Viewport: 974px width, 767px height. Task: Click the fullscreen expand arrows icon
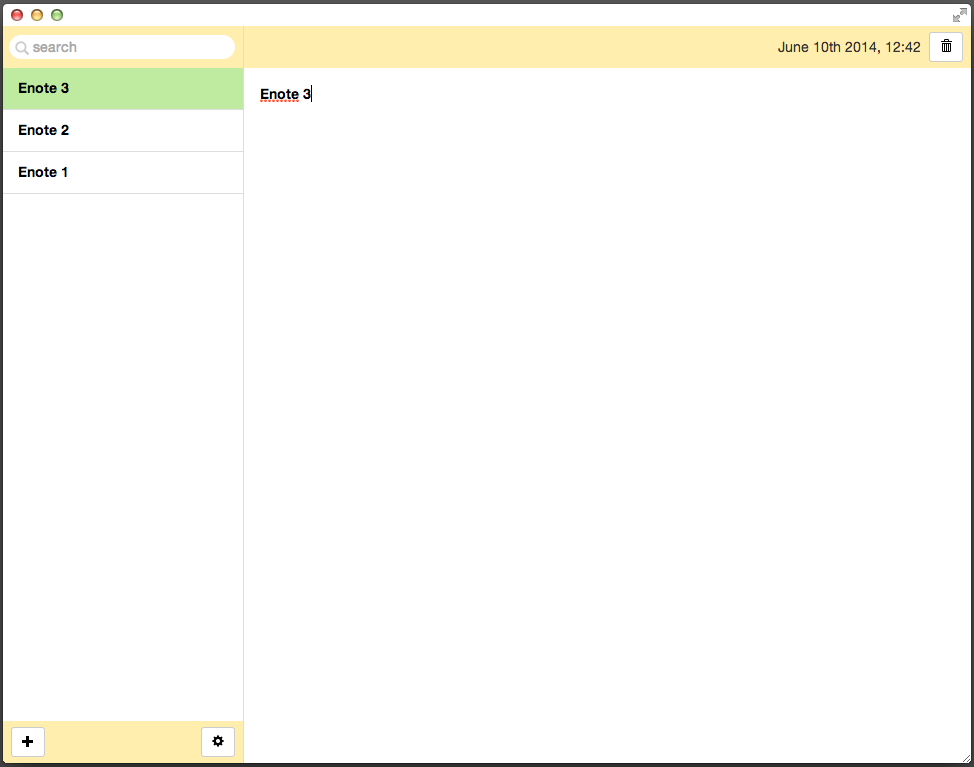tap(959, 14)
